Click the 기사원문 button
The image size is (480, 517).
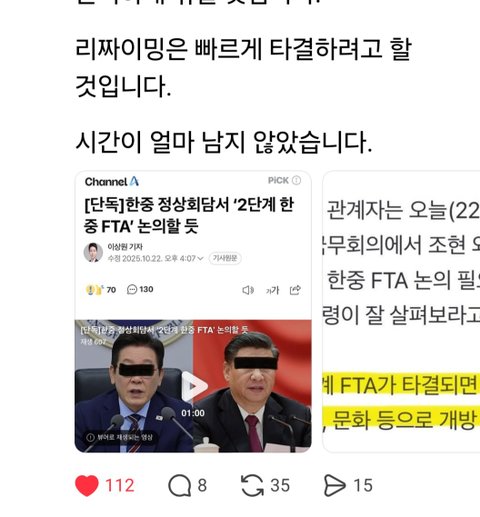click(225, 258)
